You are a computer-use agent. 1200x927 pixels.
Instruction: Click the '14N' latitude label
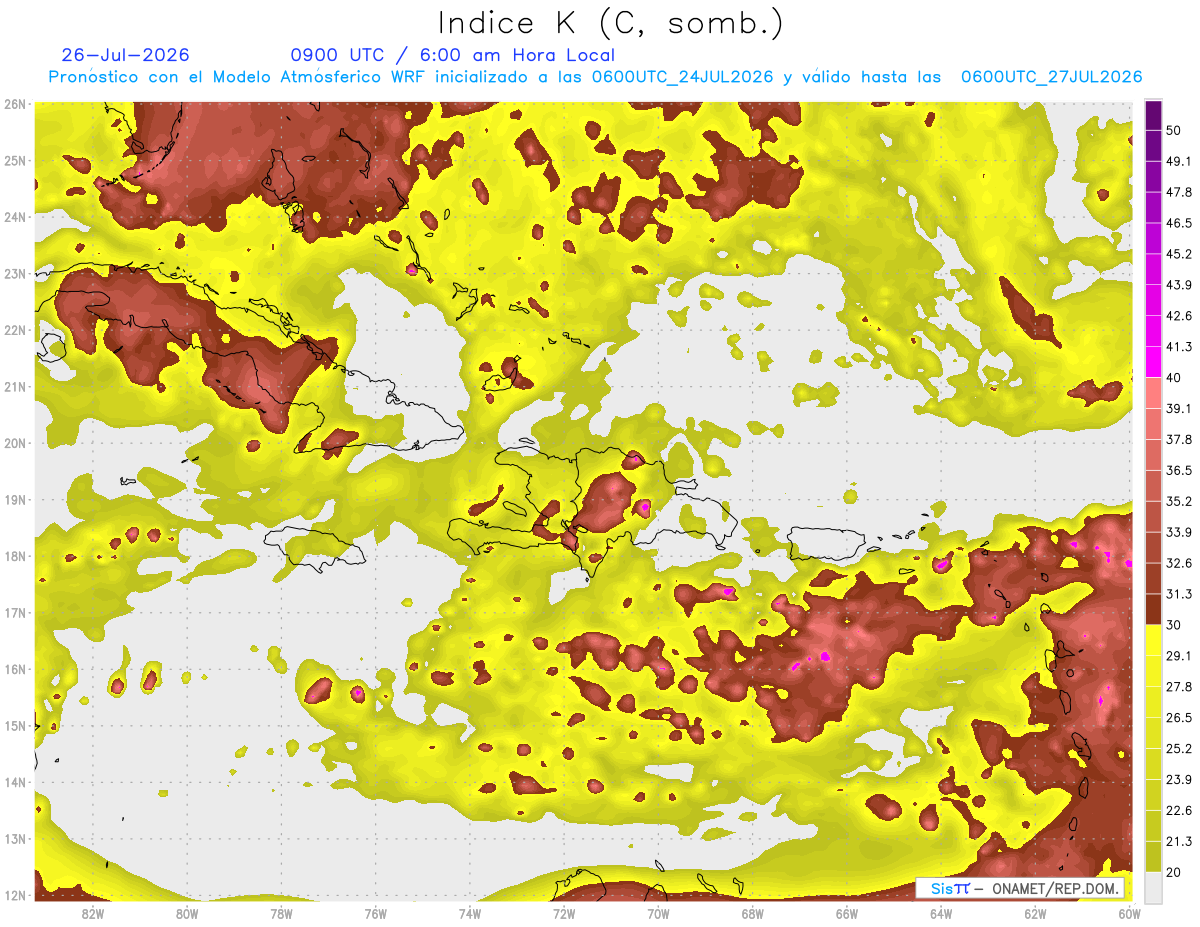[15, 782]
